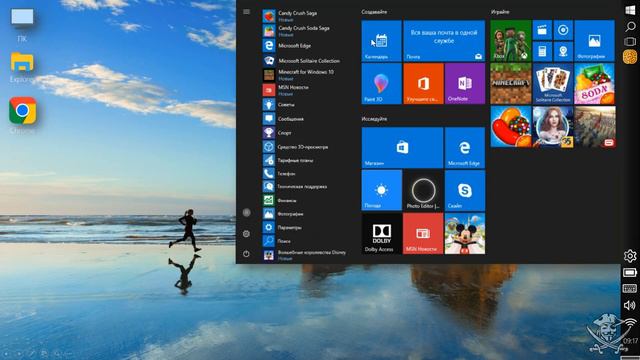This screenshot has width=640, height=360.
Task: Open the Dolby Access tile
Action: click(x=381, y=233)
